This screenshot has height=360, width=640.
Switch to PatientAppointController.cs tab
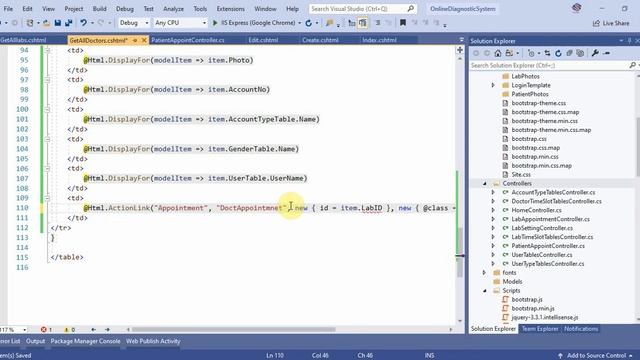tap(188, 40)
